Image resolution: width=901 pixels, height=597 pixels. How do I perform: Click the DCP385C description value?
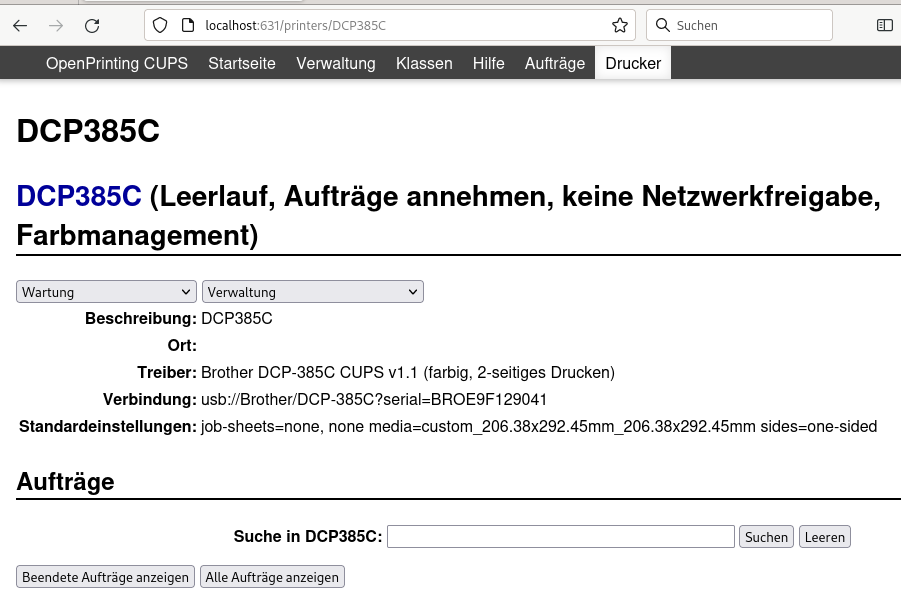coord(237,318)
